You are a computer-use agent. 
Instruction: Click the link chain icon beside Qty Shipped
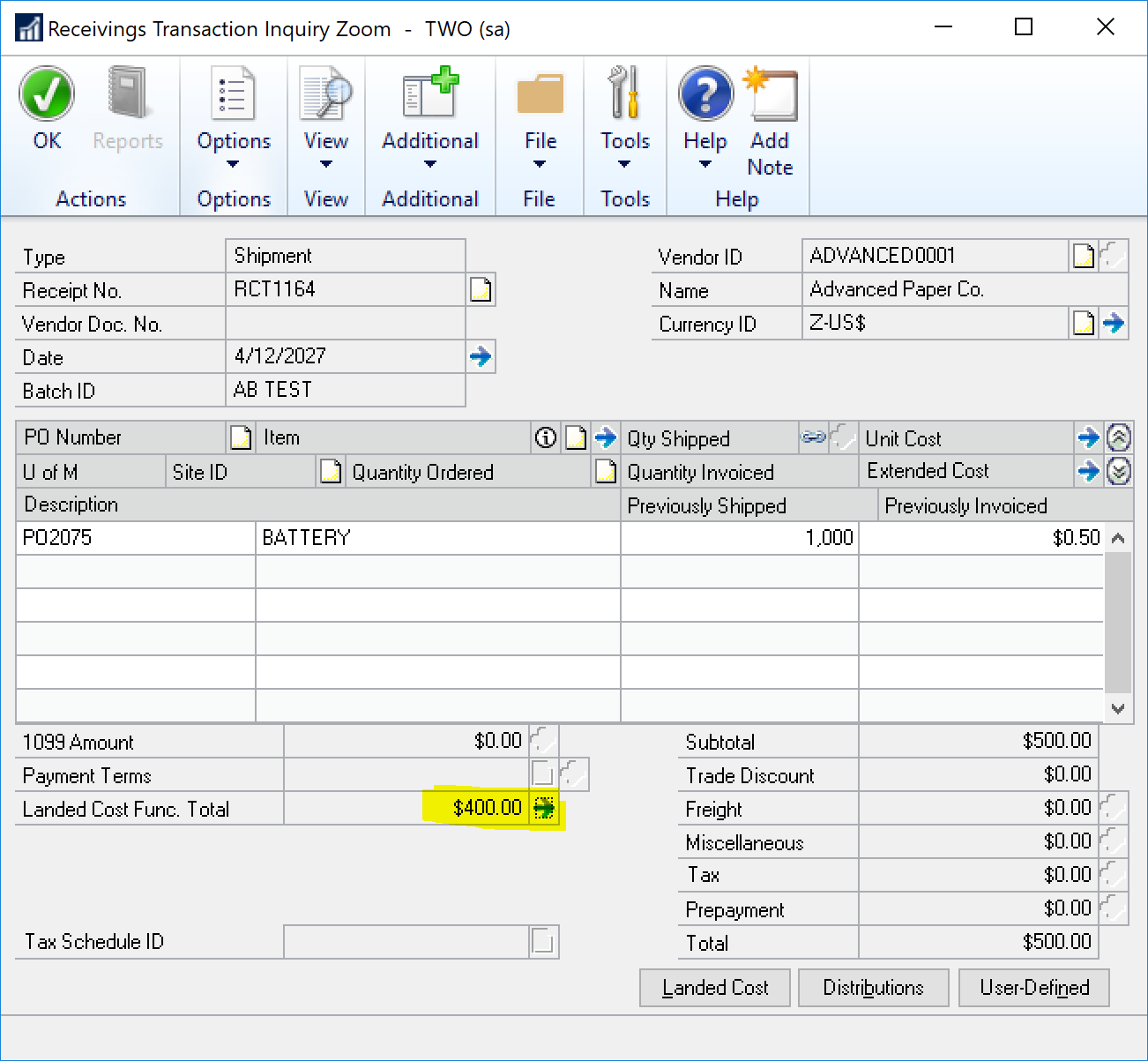click(x=812, y=437)
